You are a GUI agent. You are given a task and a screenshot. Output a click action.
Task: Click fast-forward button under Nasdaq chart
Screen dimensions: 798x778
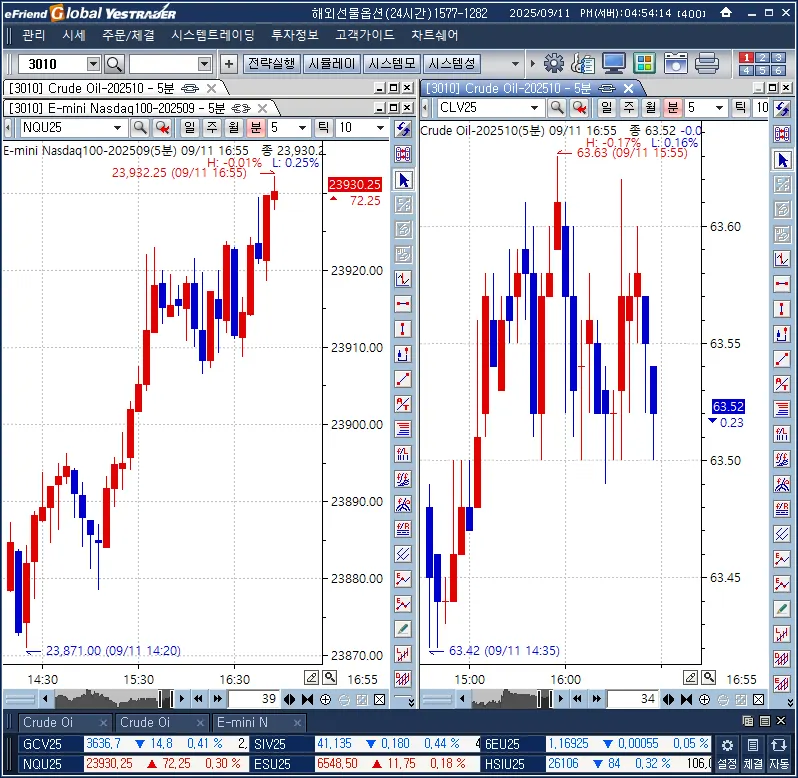[217, 699]
